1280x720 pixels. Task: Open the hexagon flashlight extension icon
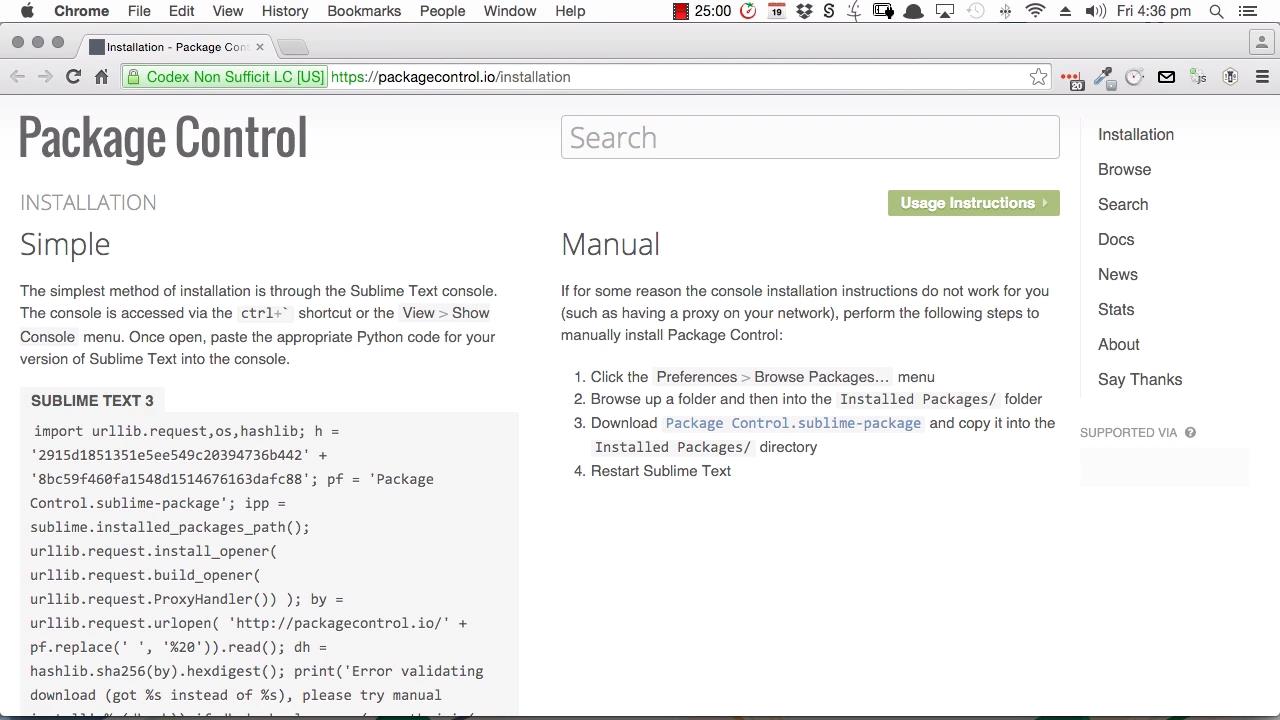(1230, 77)
